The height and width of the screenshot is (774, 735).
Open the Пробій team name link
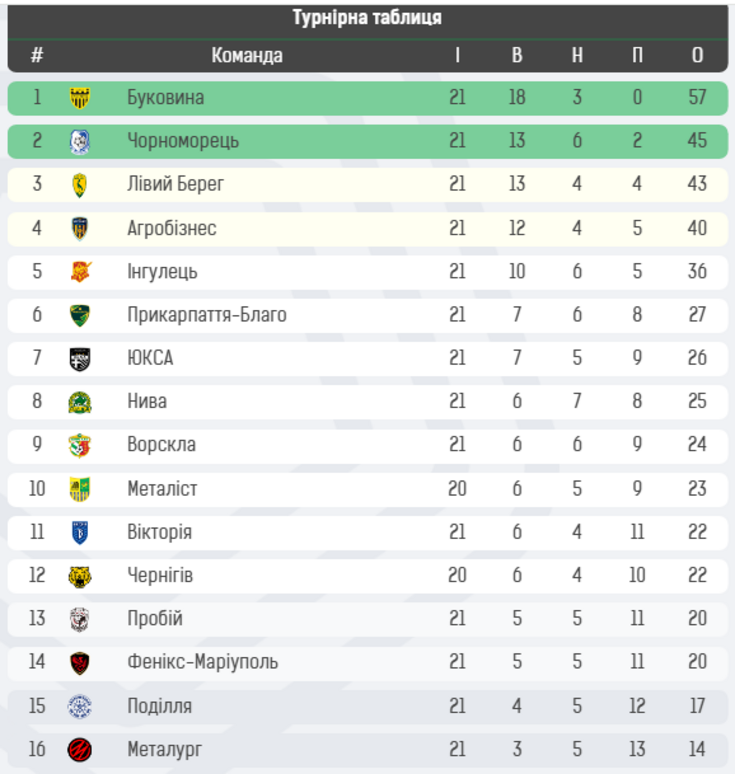(155, 619)
